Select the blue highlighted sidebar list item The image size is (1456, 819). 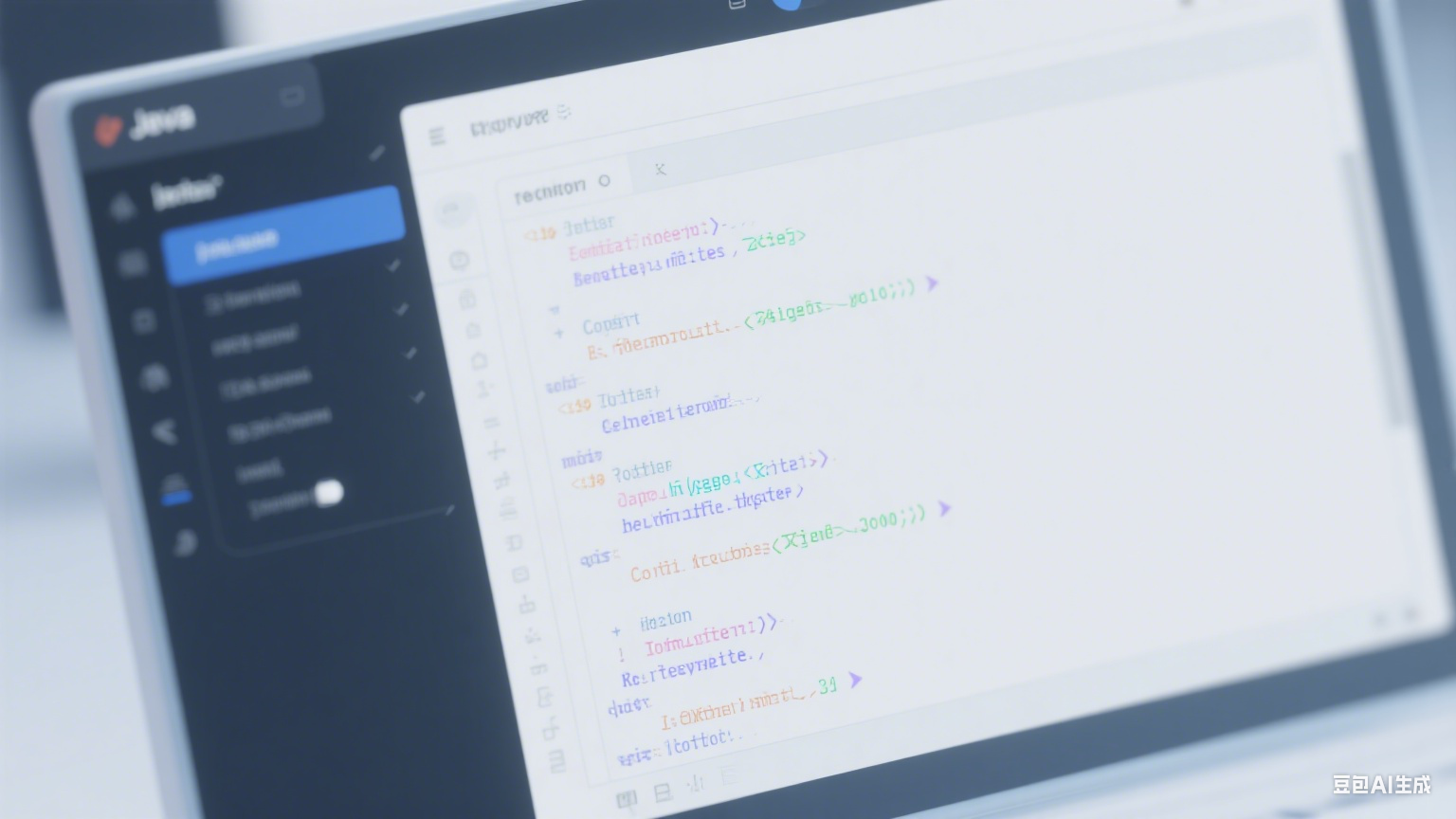(x=282, y=235)
